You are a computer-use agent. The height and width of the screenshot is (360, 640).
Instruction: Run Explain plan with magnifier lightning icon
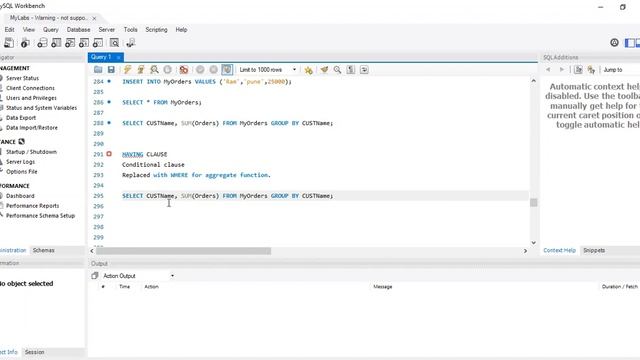154,70
